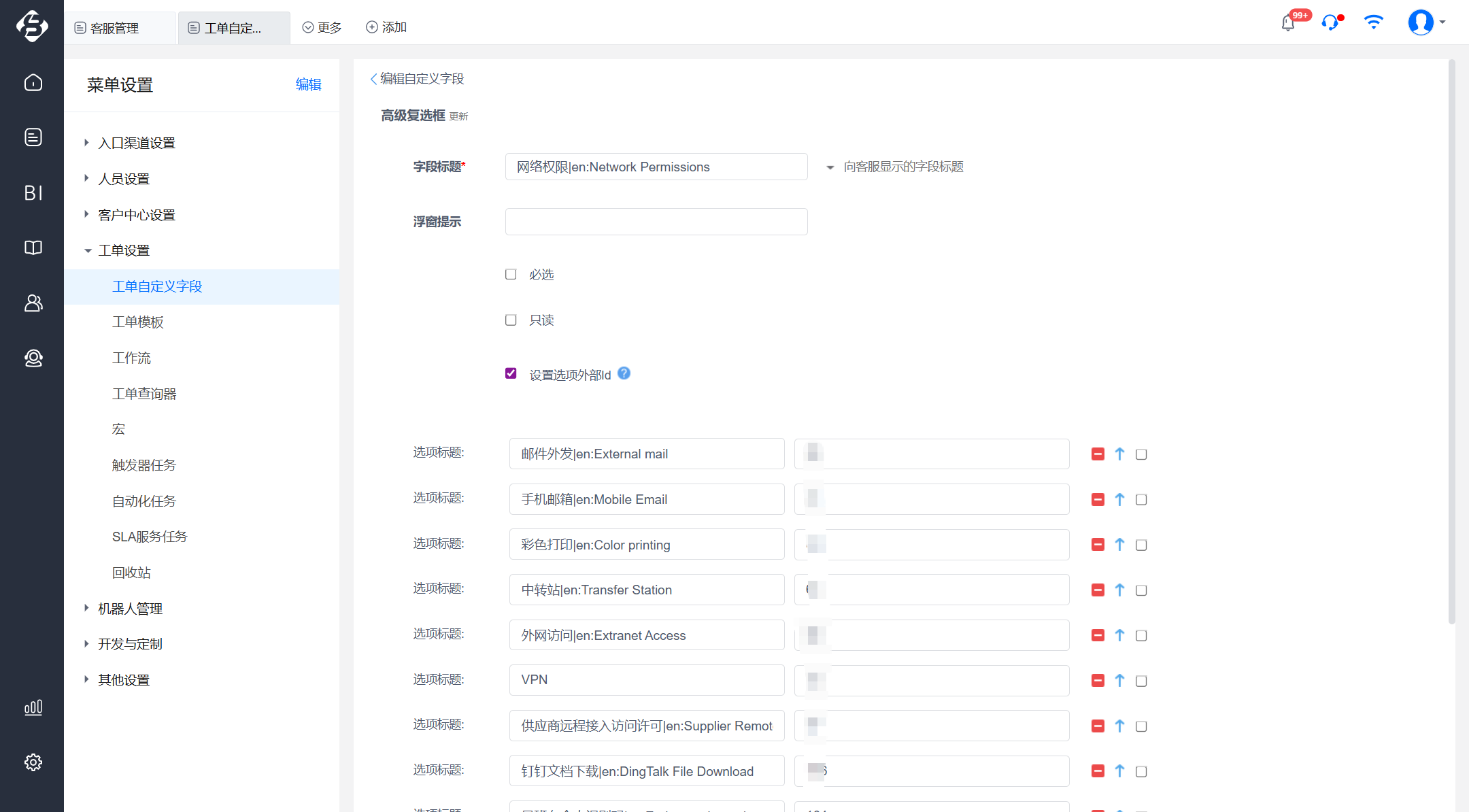This screenshot has width=1469, height=812.
Task: Open the user avatar dropdown arrow
Action: click(x=1442, y=22)
